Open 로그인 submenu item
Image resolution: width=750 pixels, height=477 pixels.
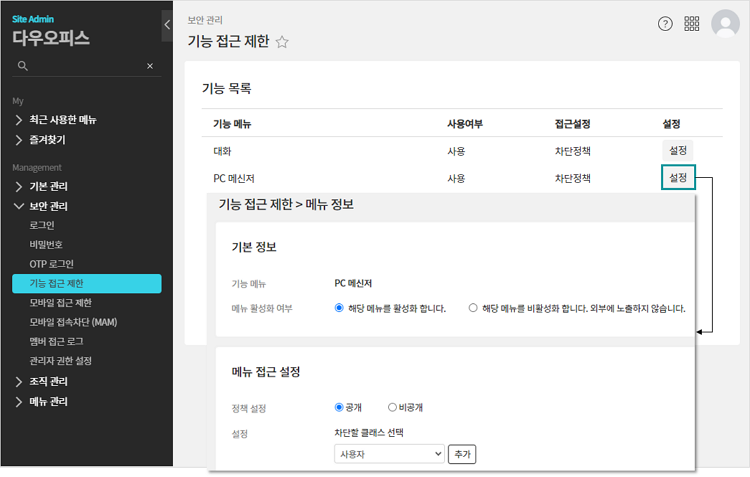(x=42, y=225)
